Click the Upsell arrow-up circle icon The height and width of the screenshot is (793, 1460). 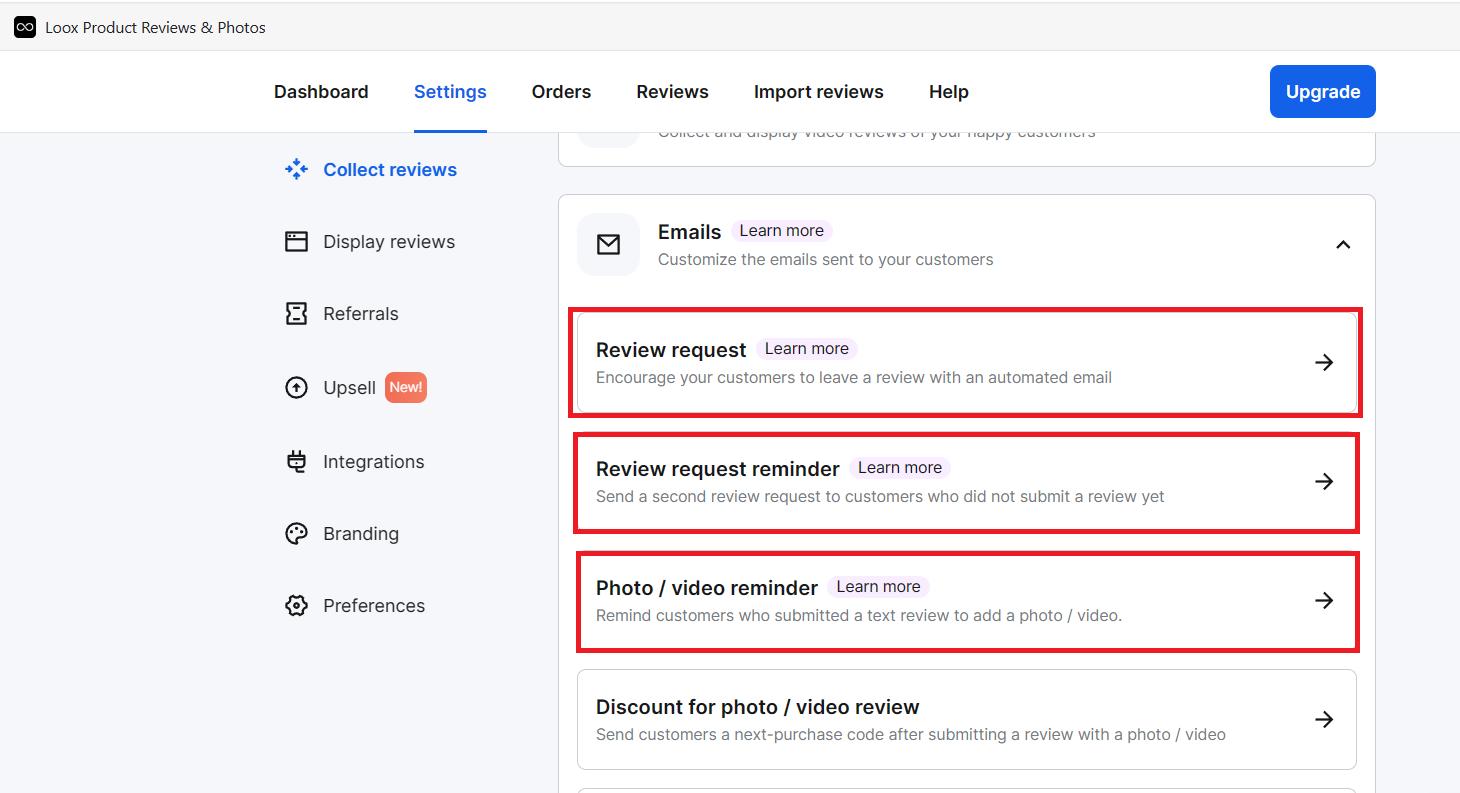(x=296, y=387)
